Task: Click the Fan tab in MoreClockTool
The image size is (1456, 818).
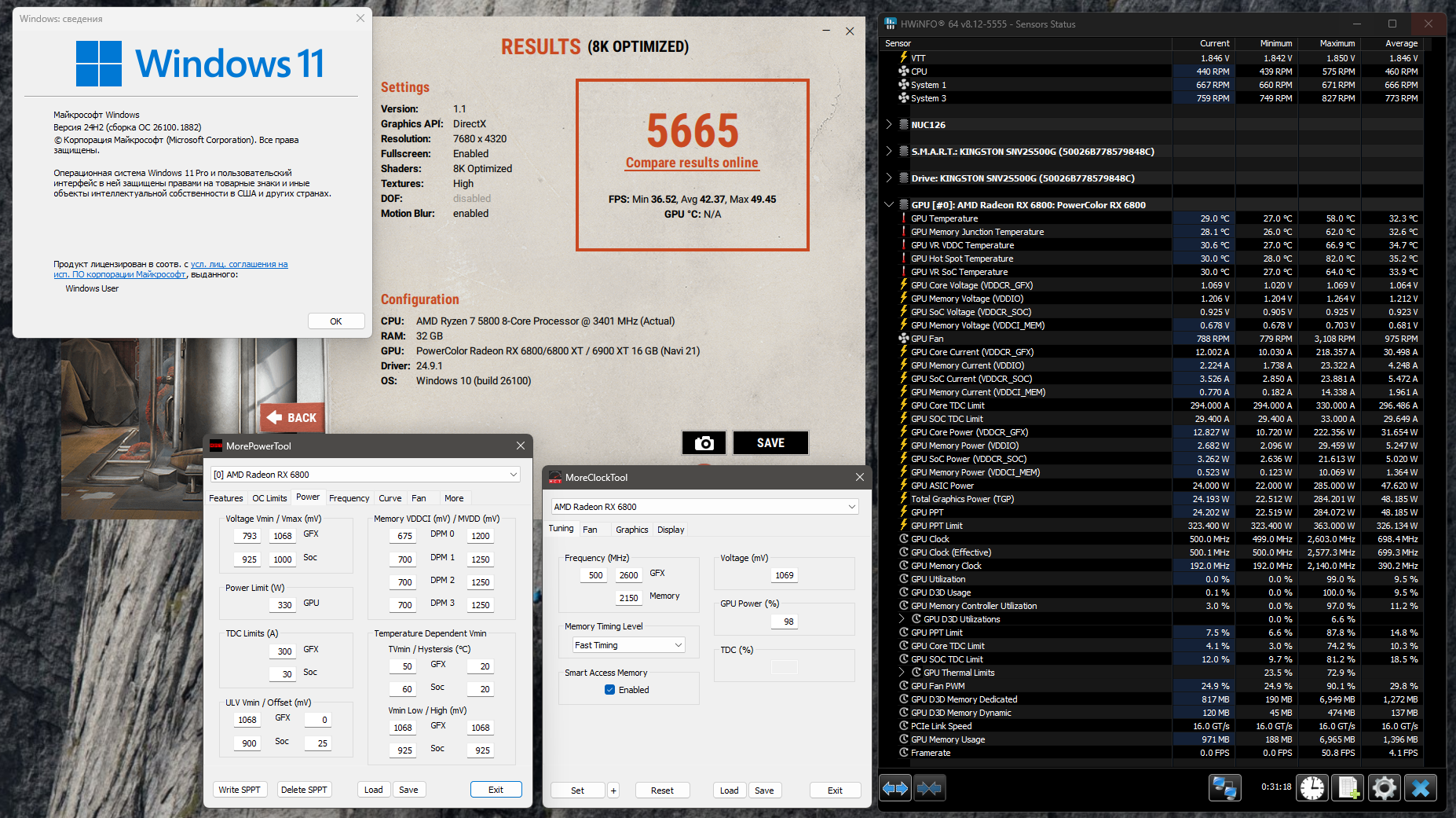Action: 590,530
